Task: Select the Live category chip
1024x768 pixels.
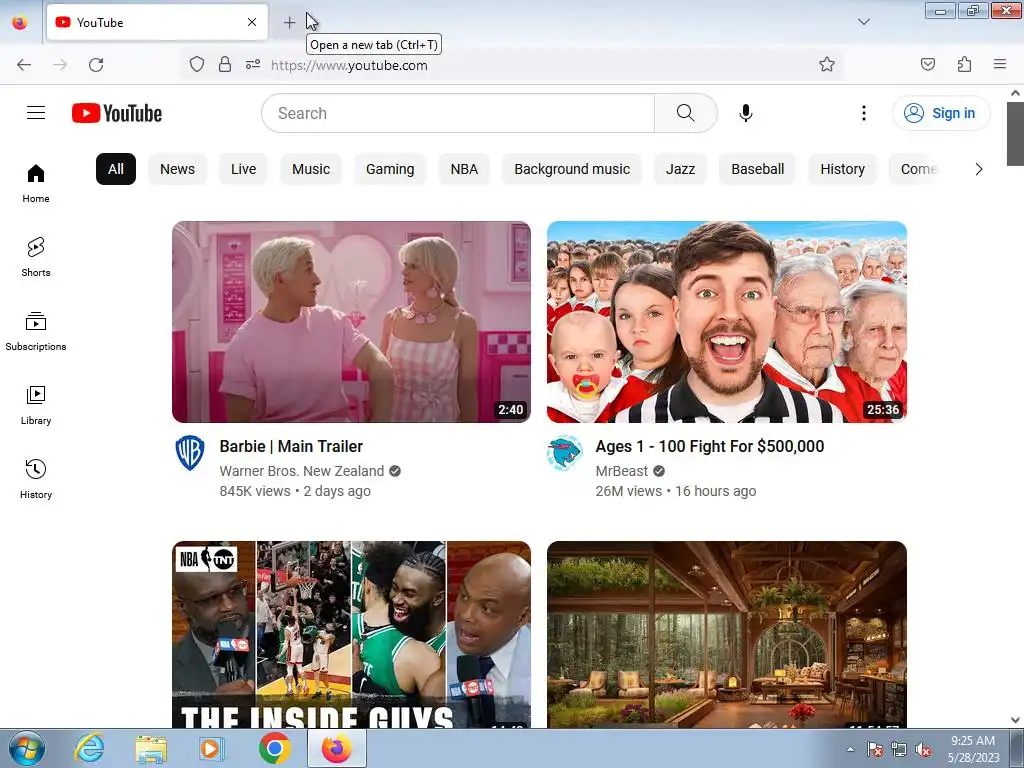Action: [244, 169]
